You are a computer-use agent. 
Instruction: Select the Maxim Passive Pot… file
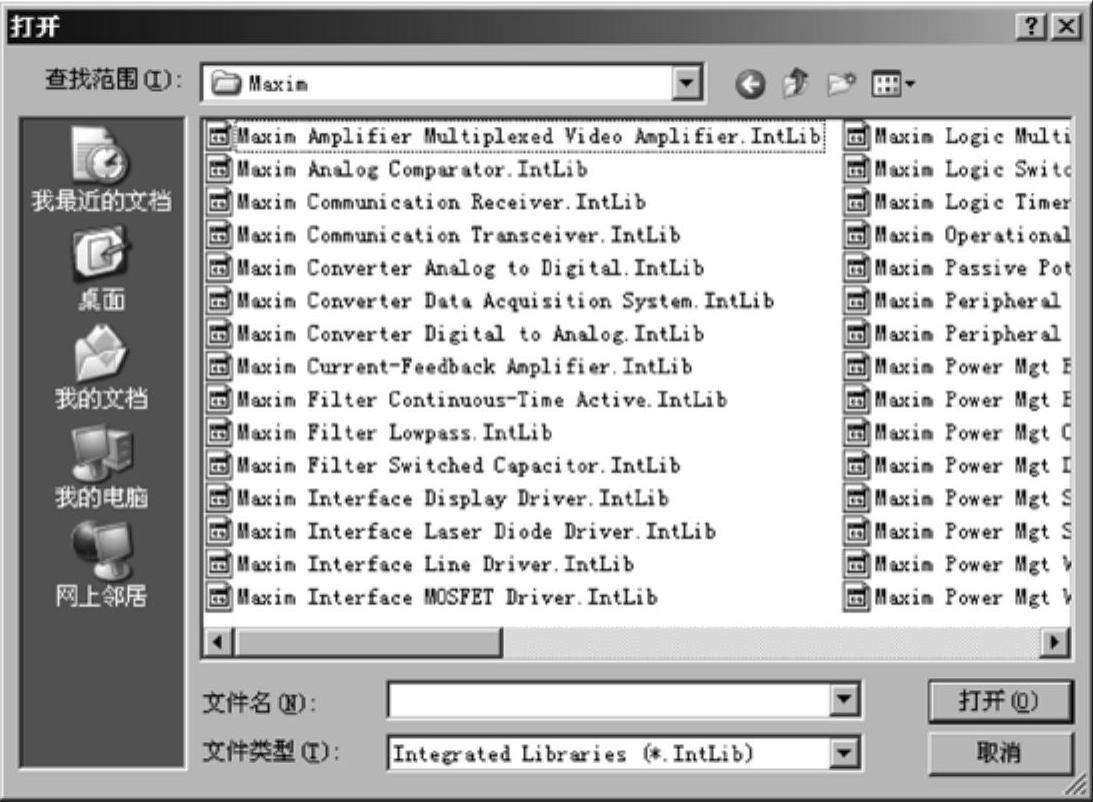957,268
